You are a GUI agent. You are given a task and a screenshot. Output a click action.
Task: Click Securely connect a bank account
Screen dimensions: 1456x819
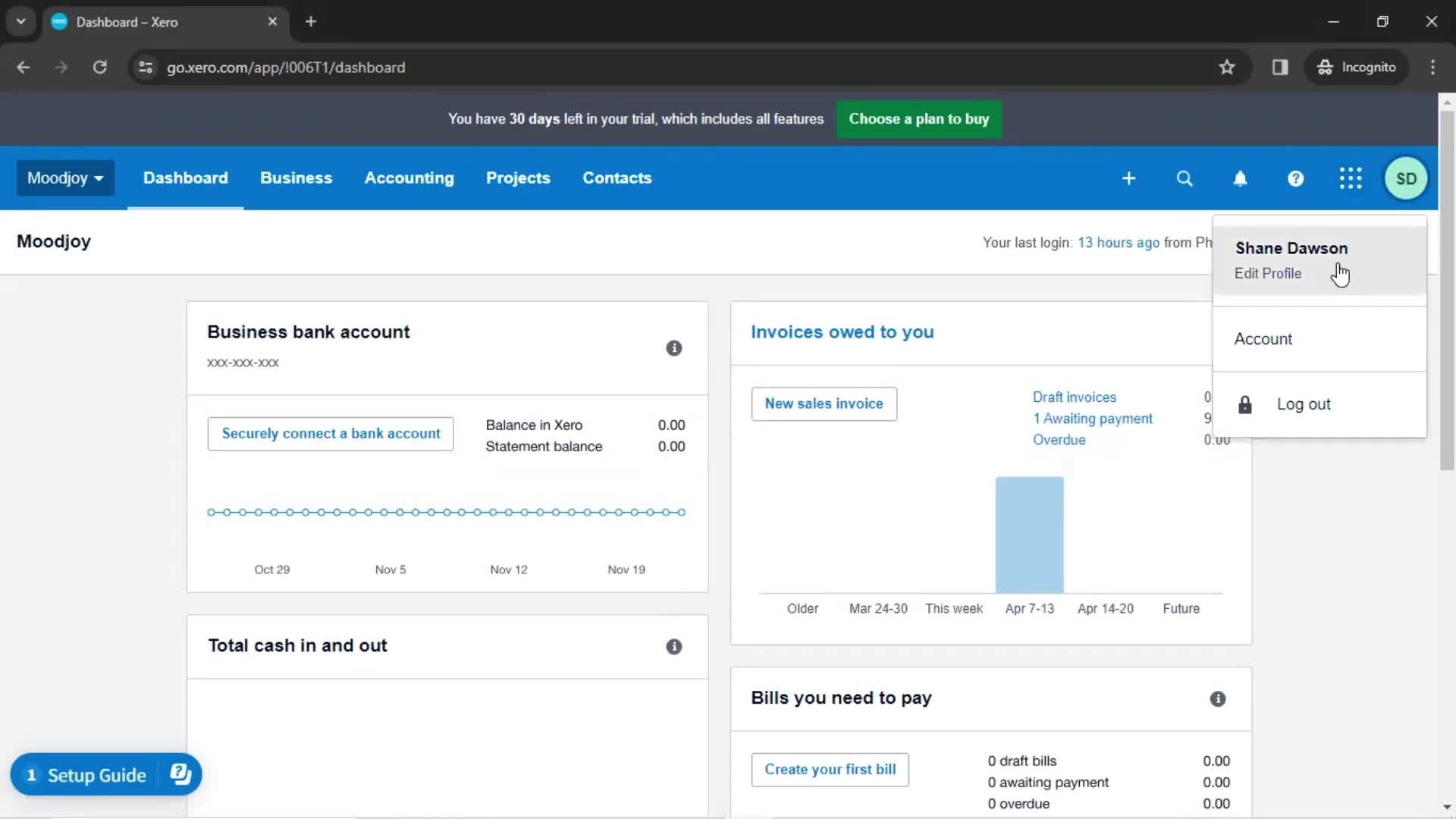coord(331,434)
